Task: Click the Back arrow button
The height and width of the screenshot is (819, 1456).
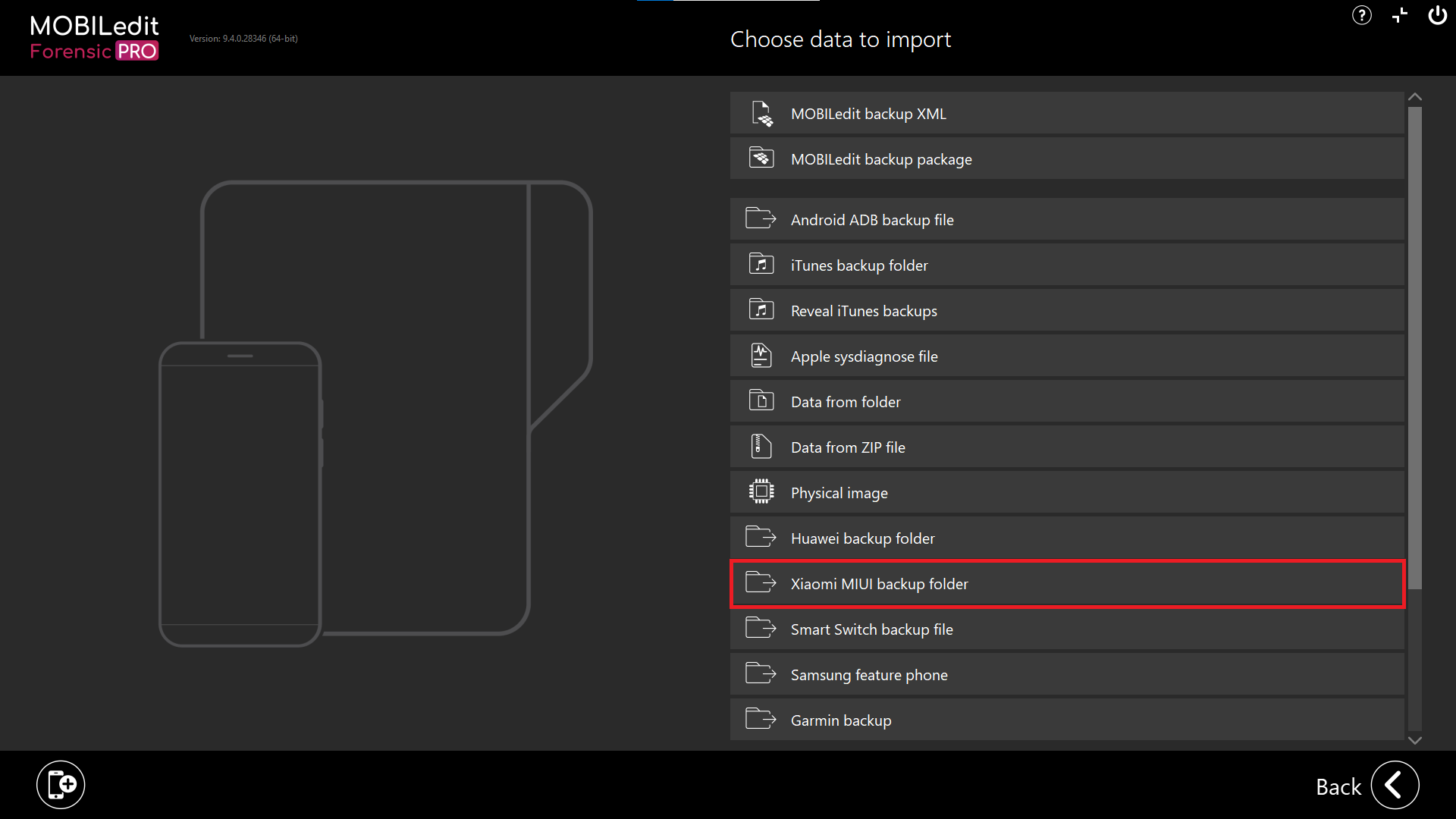Action: pyautogui.click(x=1395, y=785)
